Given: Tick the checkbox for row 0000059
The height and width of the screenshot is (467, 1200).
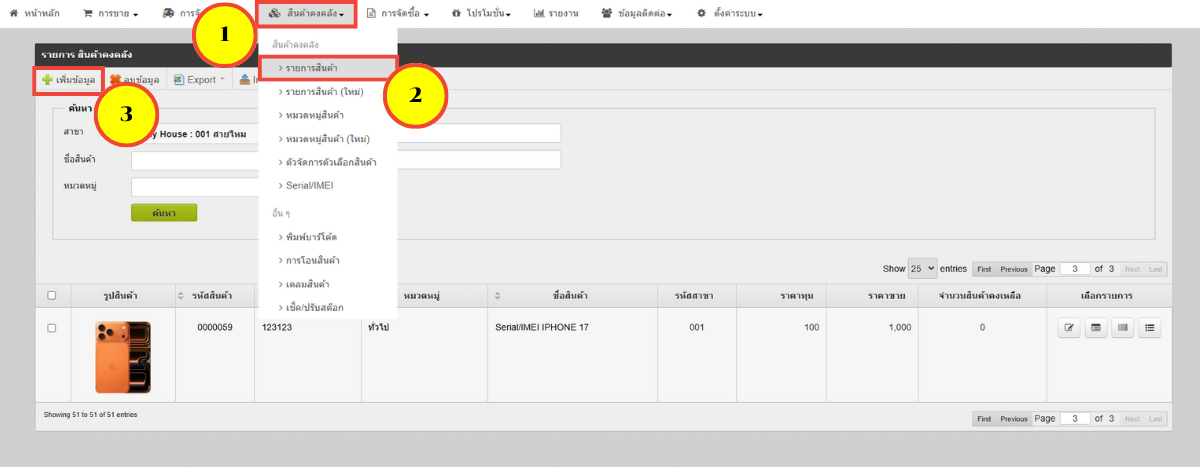Looking at the screenshot, I should click(52, 328).
